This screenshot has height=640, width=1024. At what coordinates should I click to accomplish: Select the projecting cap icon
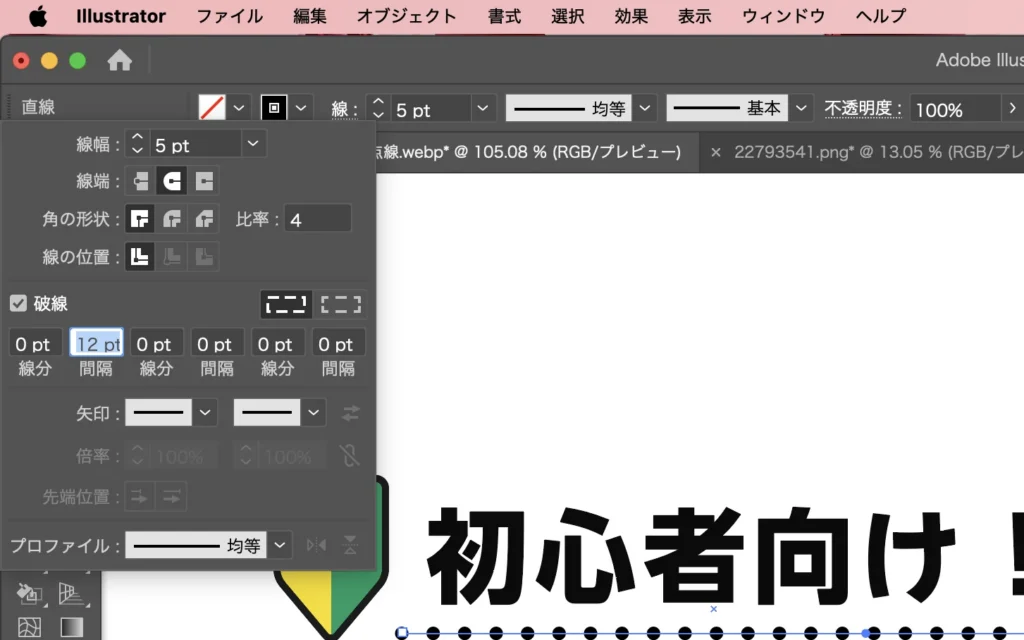[x=204, y=181]
